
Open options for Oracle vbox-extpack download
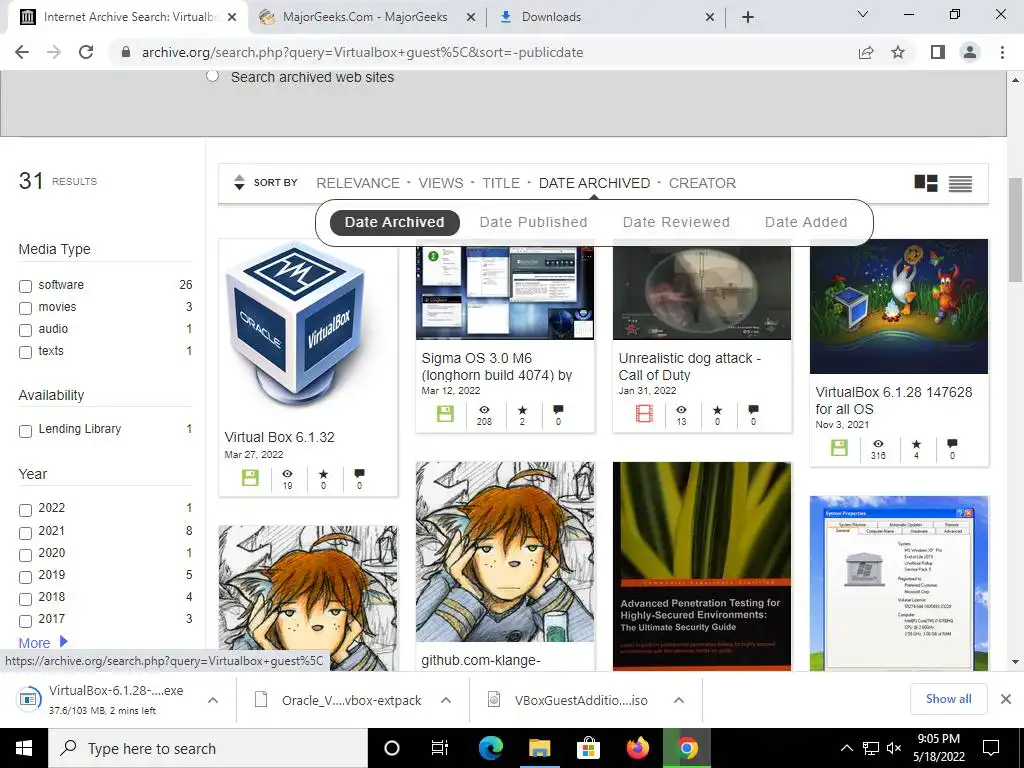coord(446,700)
